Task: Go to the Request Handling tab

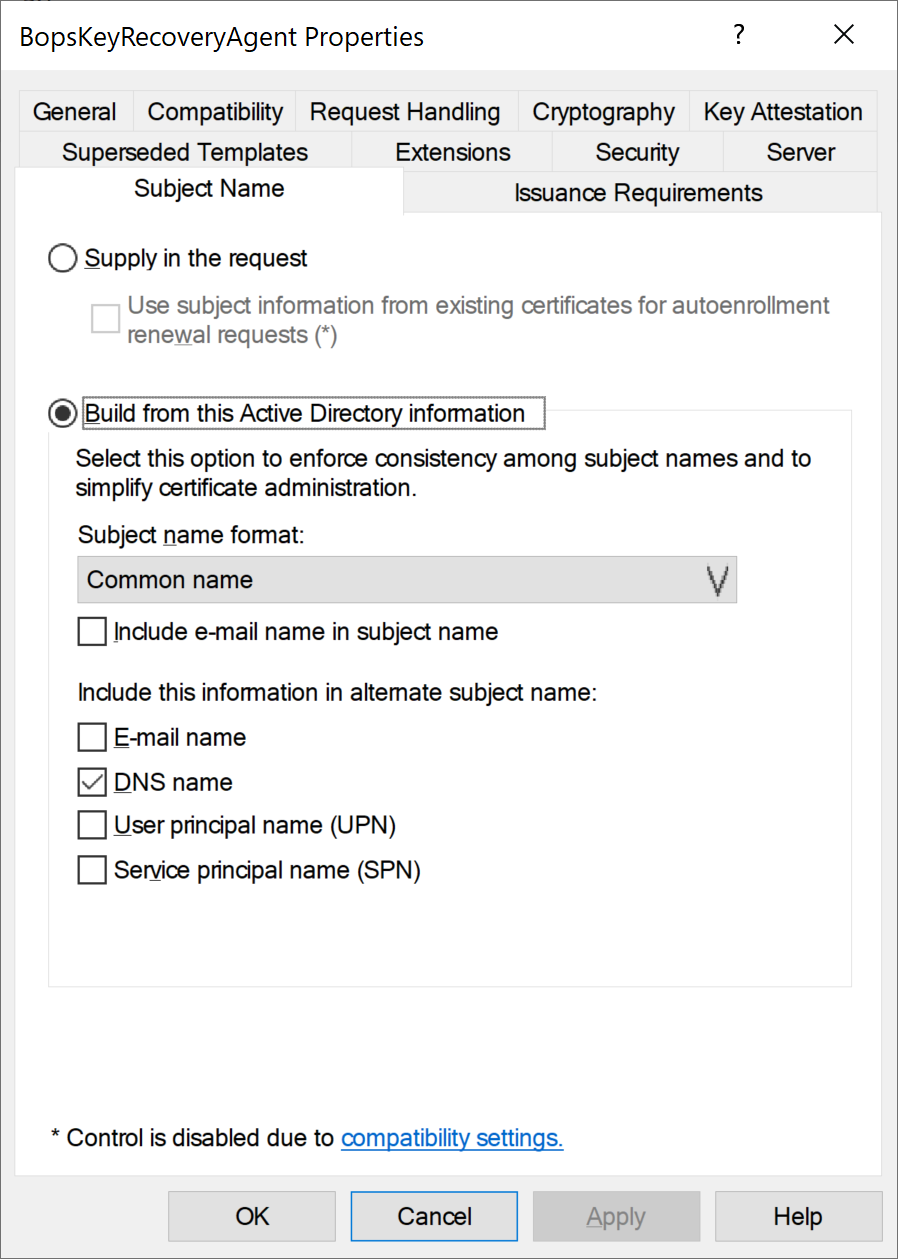Action: [x=405, y=112]
